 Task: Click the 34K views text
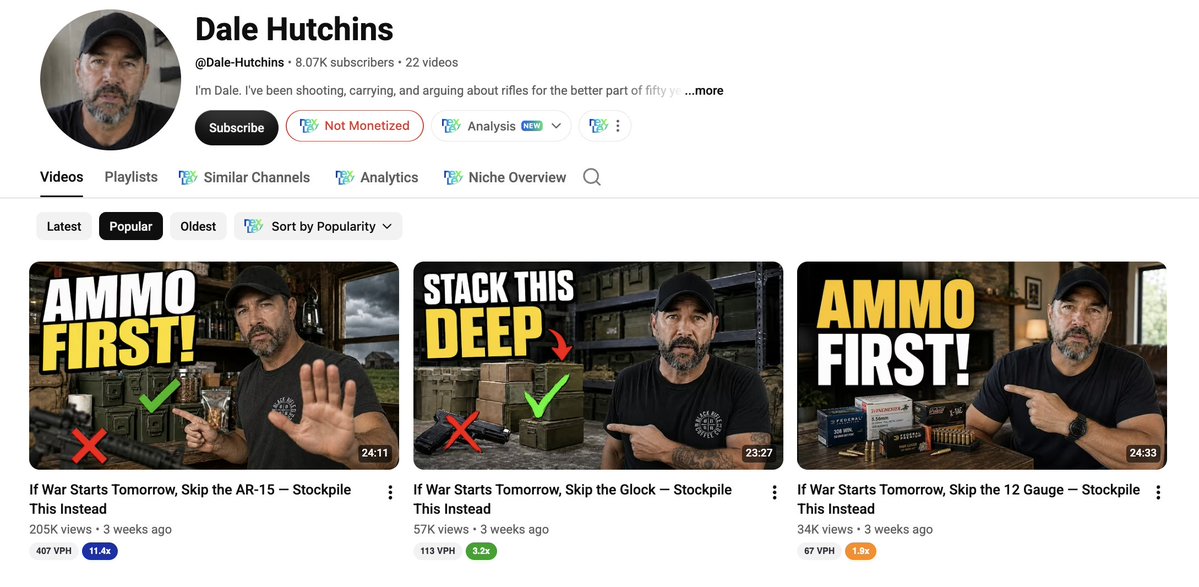(825, 529)
